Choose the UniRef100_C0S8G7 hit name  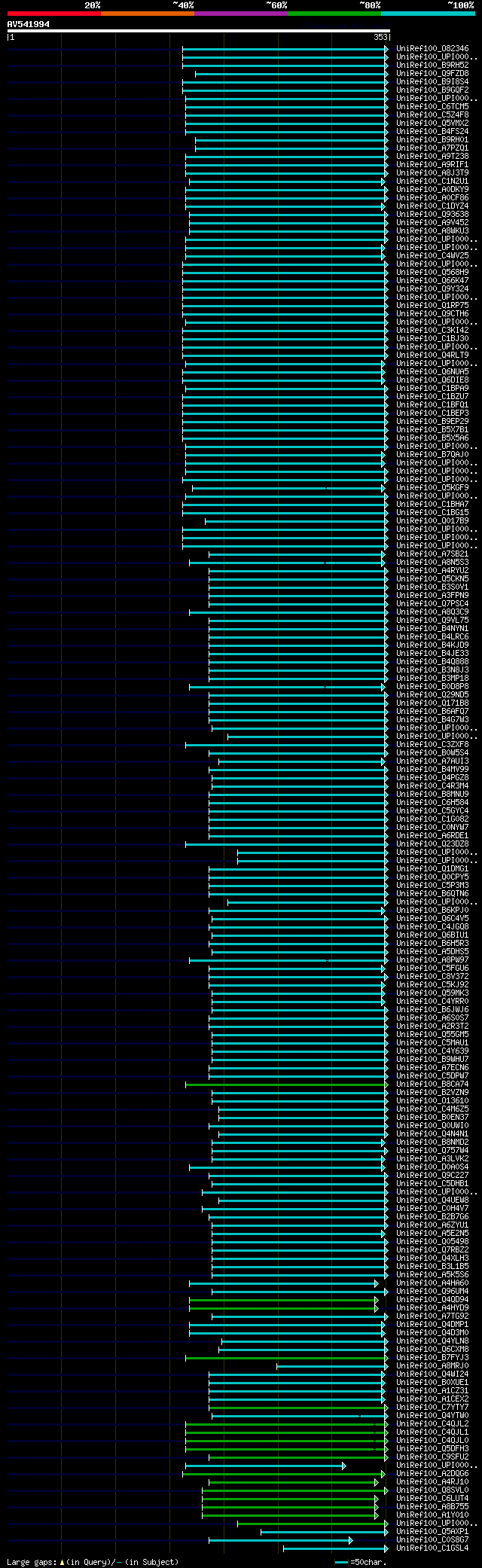coord(432,1540)
